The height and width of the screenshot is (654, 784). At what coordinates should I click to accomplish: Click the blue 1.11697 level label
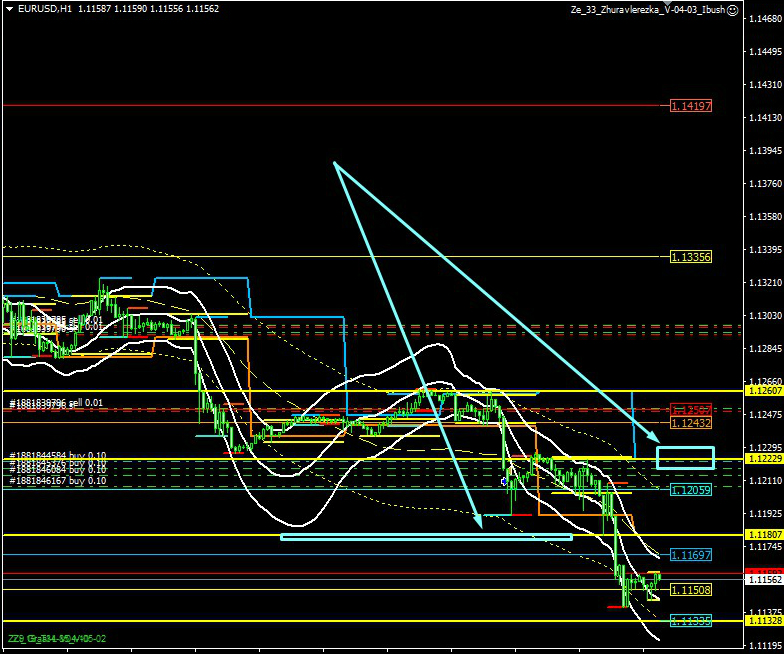(690, 554)
